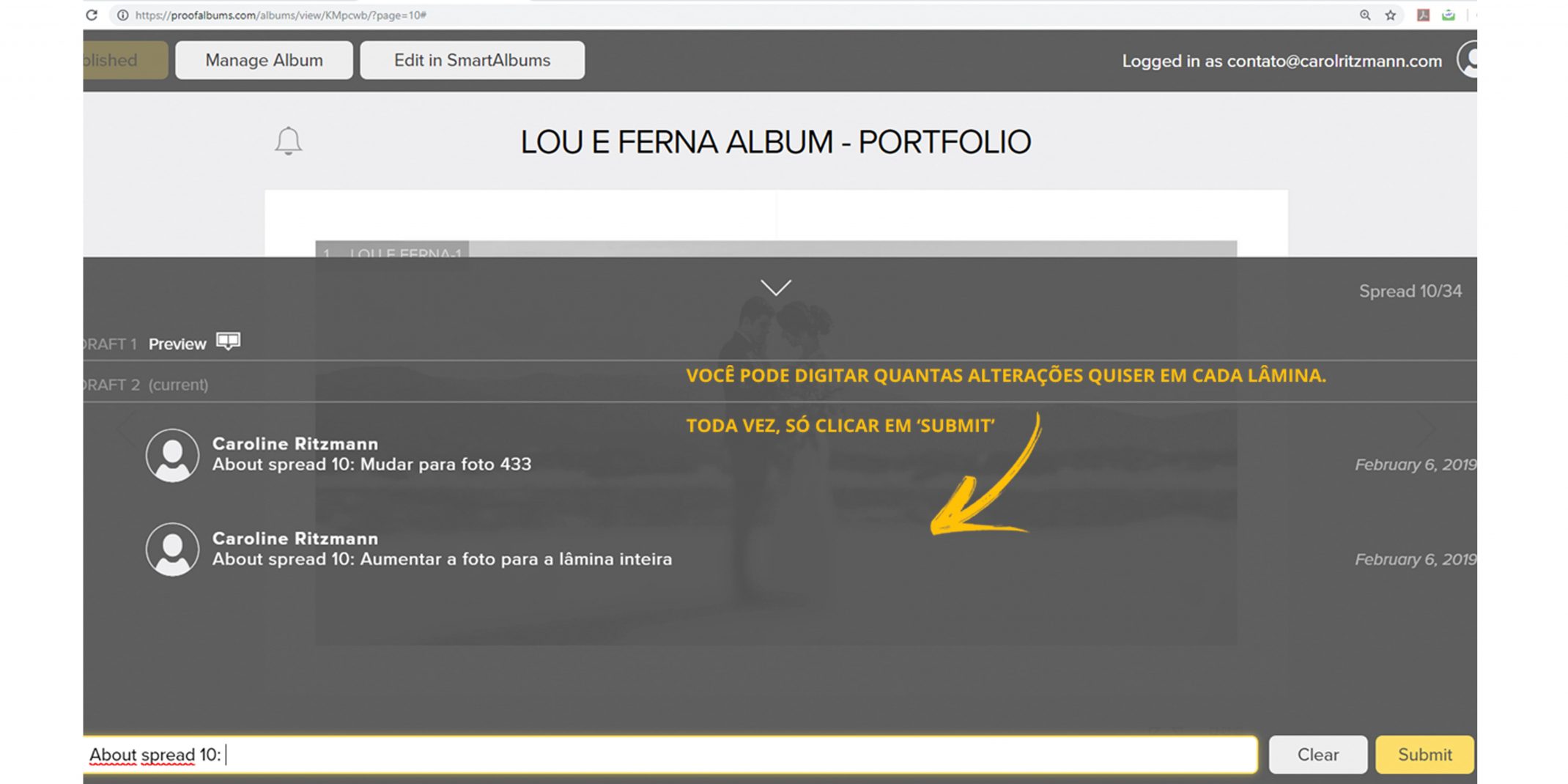Open the user profile avatar icon

1467,59
